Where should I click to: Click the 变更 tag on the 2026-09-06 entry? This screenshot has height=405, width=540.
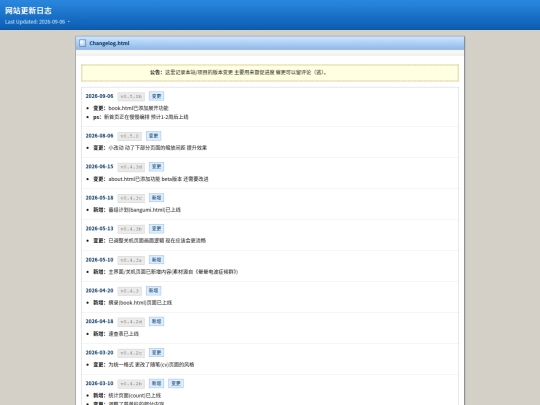tap(156, 96)
